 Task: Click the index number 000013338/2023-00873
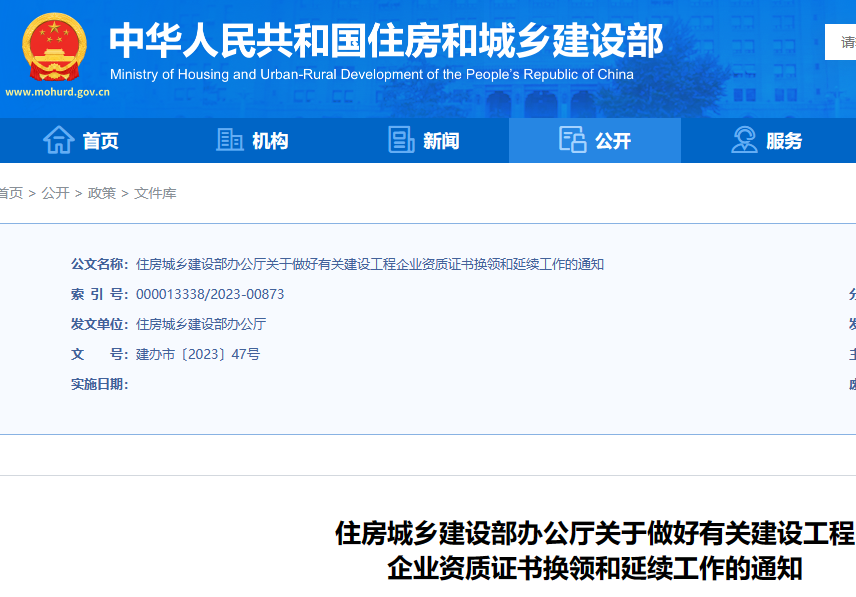(x=210, y=294)
